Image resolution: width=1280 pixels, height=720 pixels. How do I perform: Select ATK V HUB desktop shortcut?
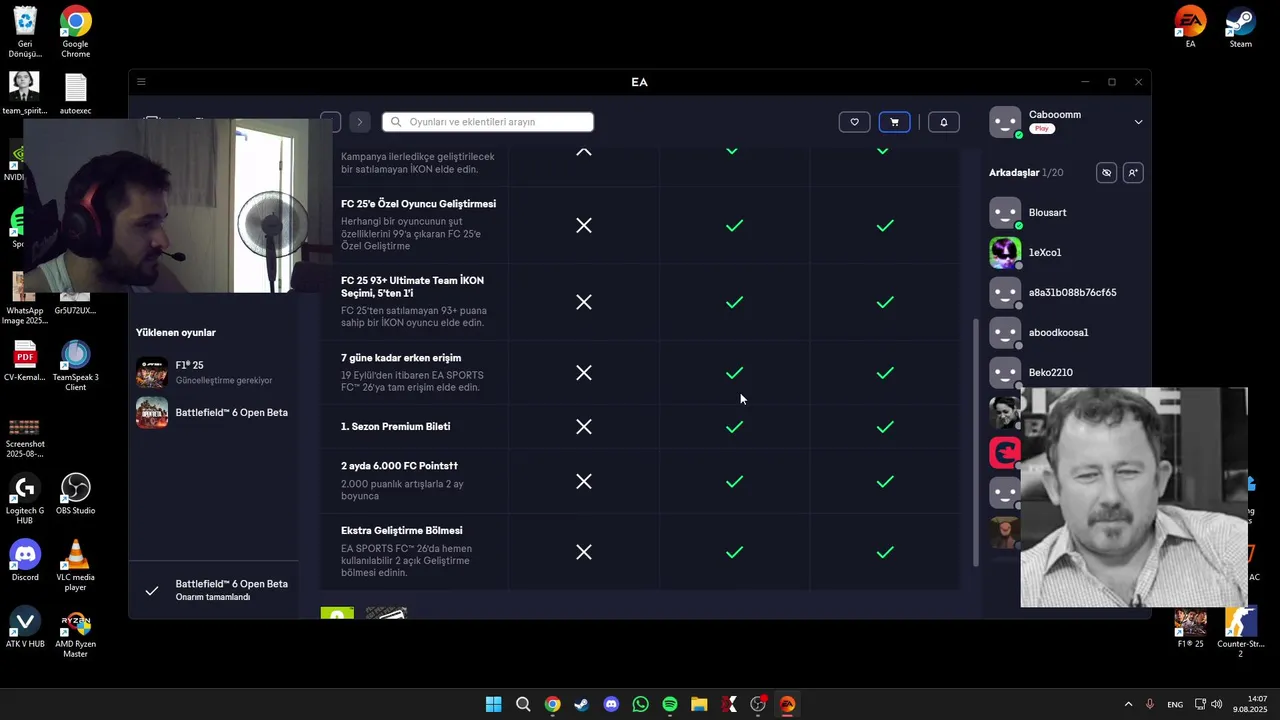point(25,628)
